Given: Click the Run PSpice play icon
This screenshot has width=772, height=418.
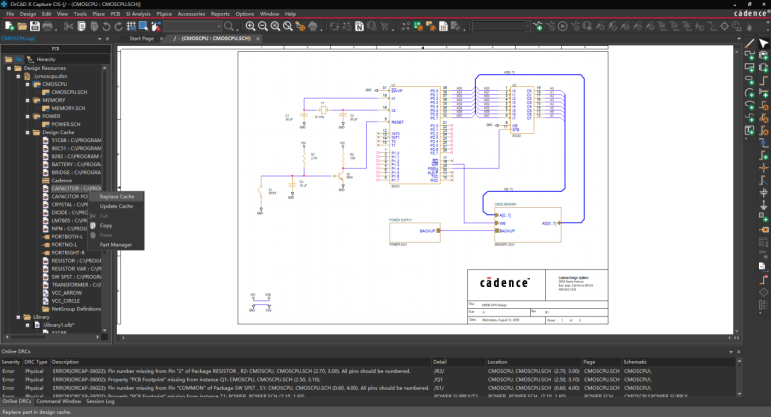Looking at the screenshot, I should pos(562,26).
